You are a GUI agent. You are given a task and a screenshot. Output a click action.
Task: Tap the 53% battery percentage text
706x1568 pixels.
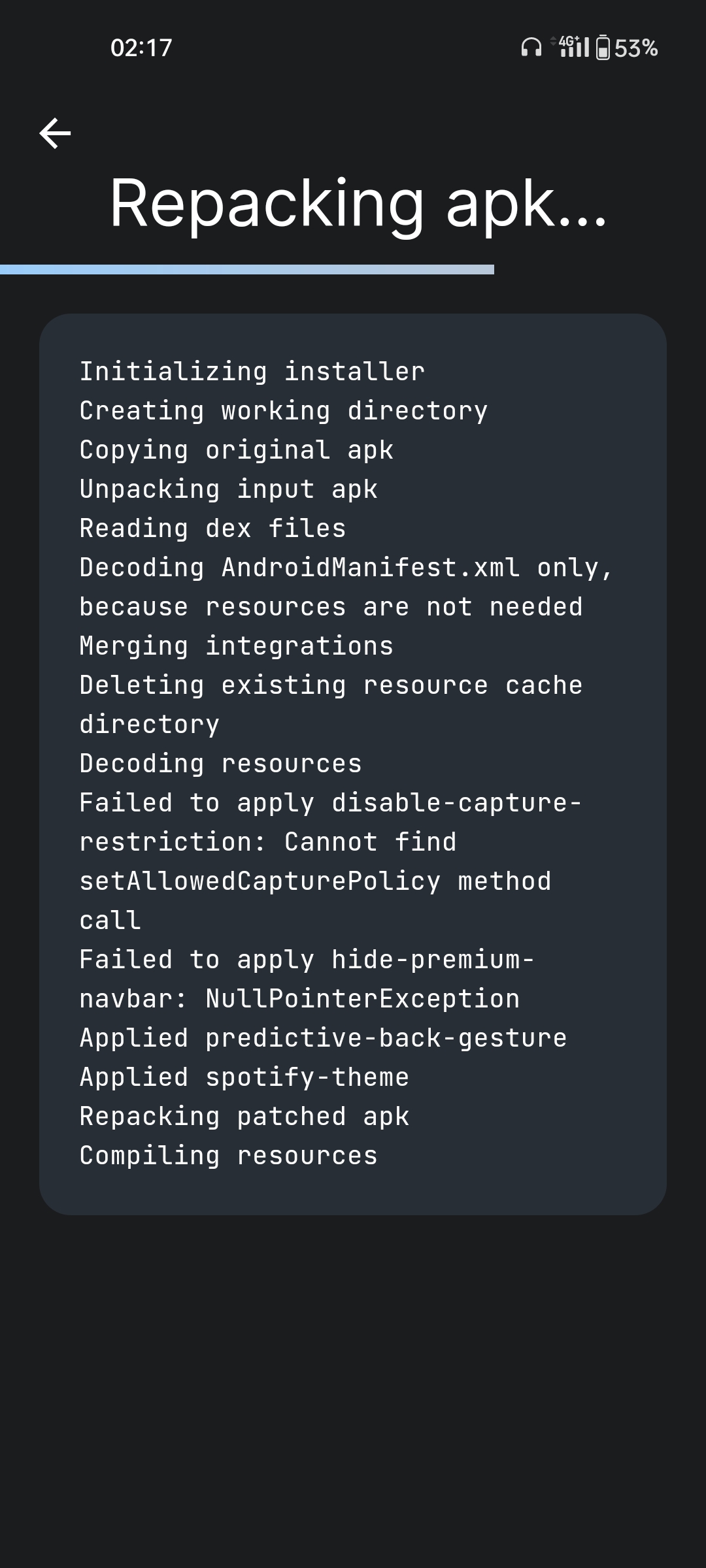635,48
